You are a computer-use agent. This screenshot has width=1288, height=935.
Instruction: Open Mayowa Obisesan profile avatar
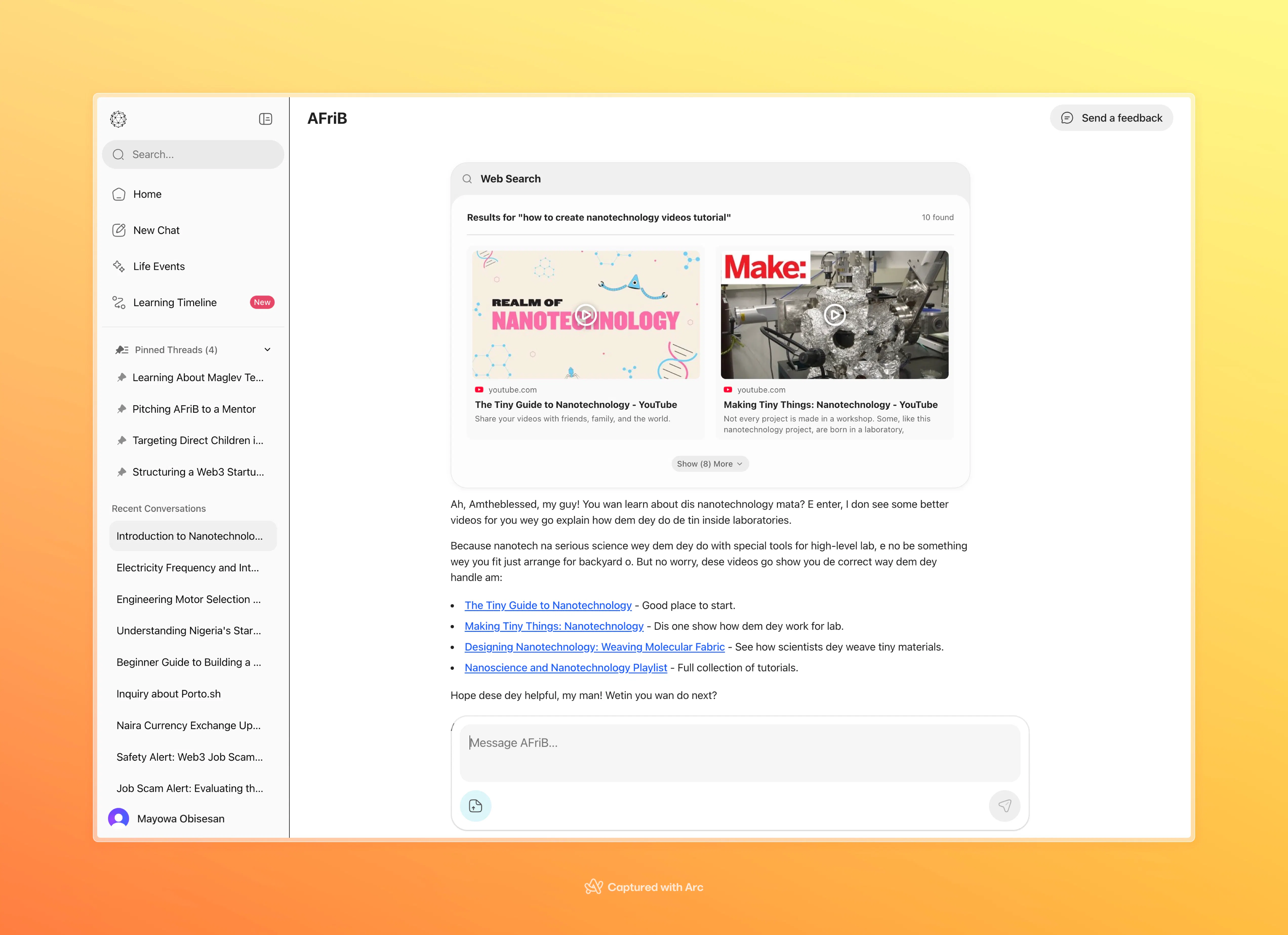tap(118, 819)
